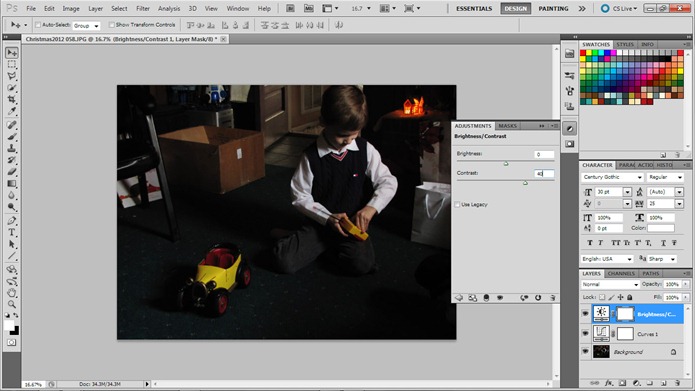The width and height of the screenshot is (695, 391).
Task: Delete the adjustment layer via trash icon
Action: [552, 298]
